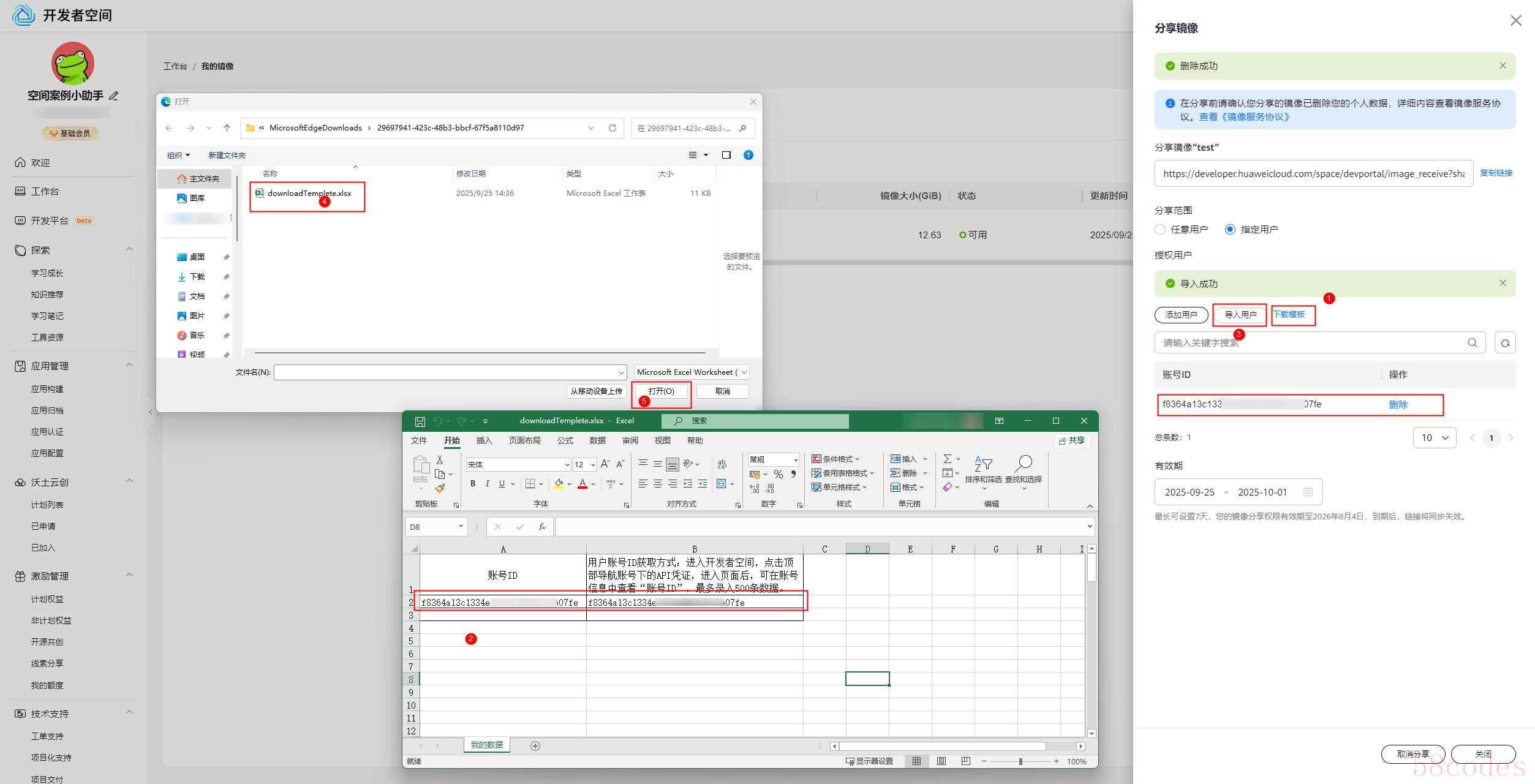Click the Bold formatting icon in Excel
Image resolution: width=1535 pixels, height=784 pixels.
tap(473, 484)
